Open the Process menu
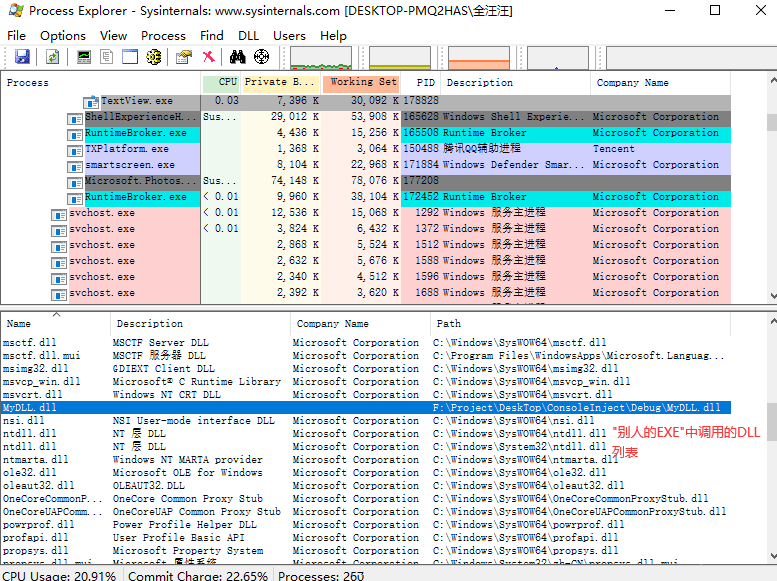Image resolution: width=777 pixels, height=581 pixels. click(x=164, y=36)
